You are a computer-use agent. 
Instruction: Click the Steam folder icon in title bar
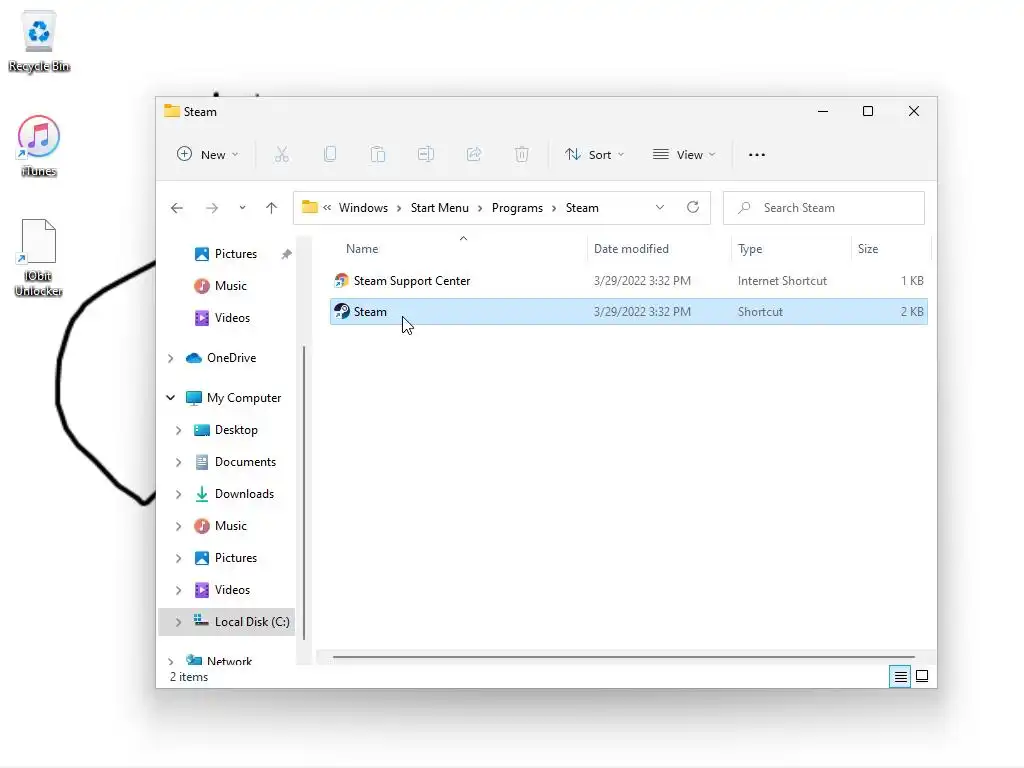coord(172,111)
